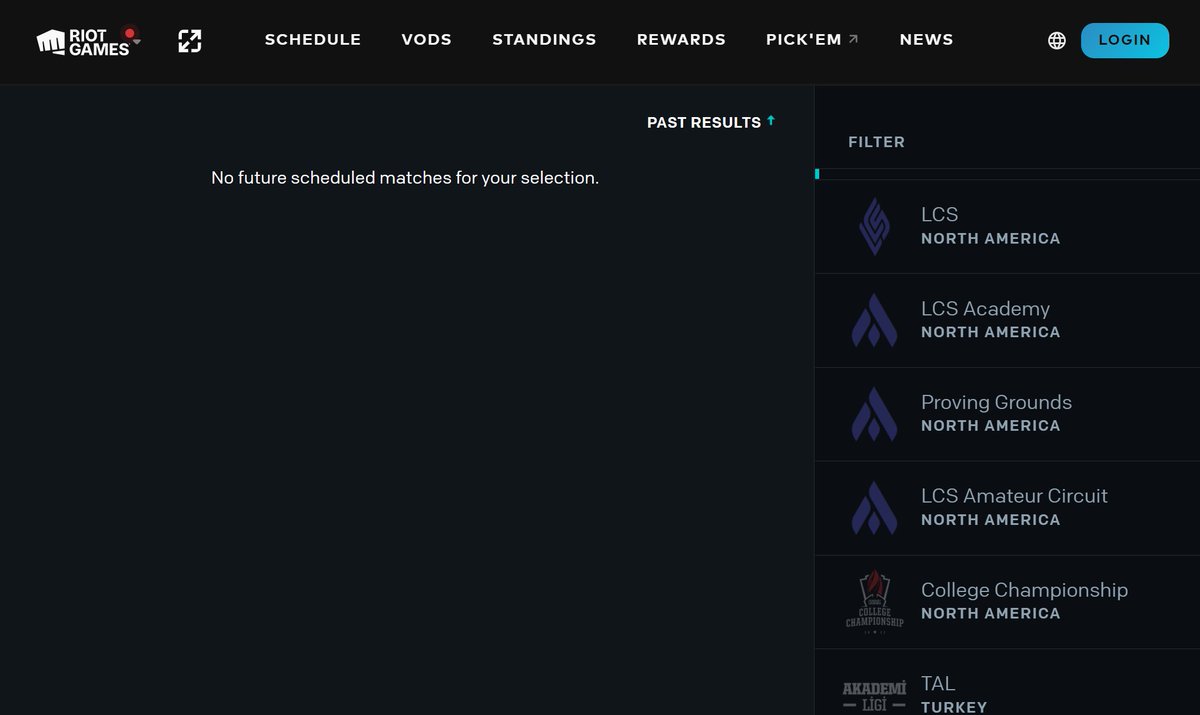This screenshot has width=1200, height=715.
Task: Open the Rewards tab
Action: point(681,40)
